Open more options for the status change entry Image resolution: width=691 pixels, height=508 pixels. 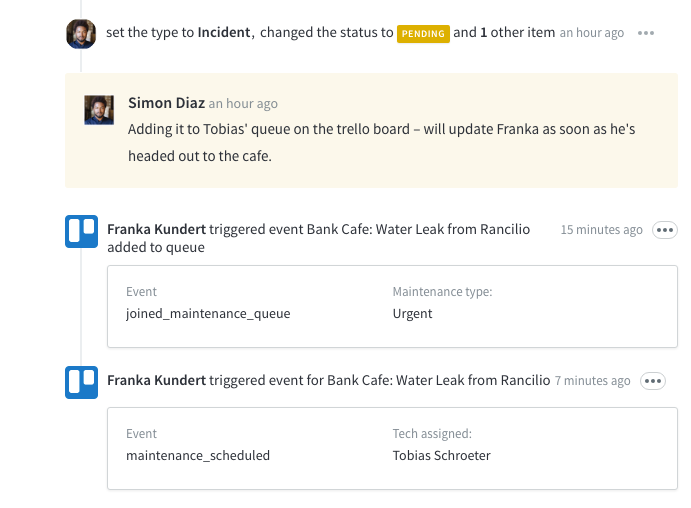coord(646,33)
